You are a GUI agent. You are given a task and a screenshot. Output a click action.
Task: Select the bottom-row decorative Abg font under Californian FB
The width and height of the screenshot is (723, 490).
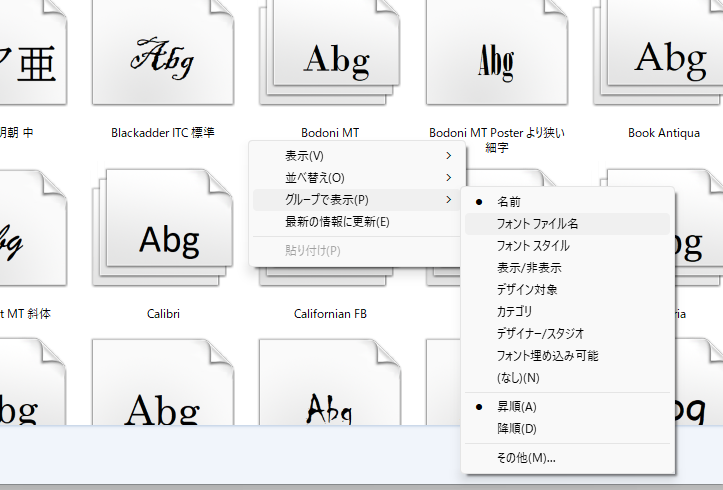(x=330, y=382)
